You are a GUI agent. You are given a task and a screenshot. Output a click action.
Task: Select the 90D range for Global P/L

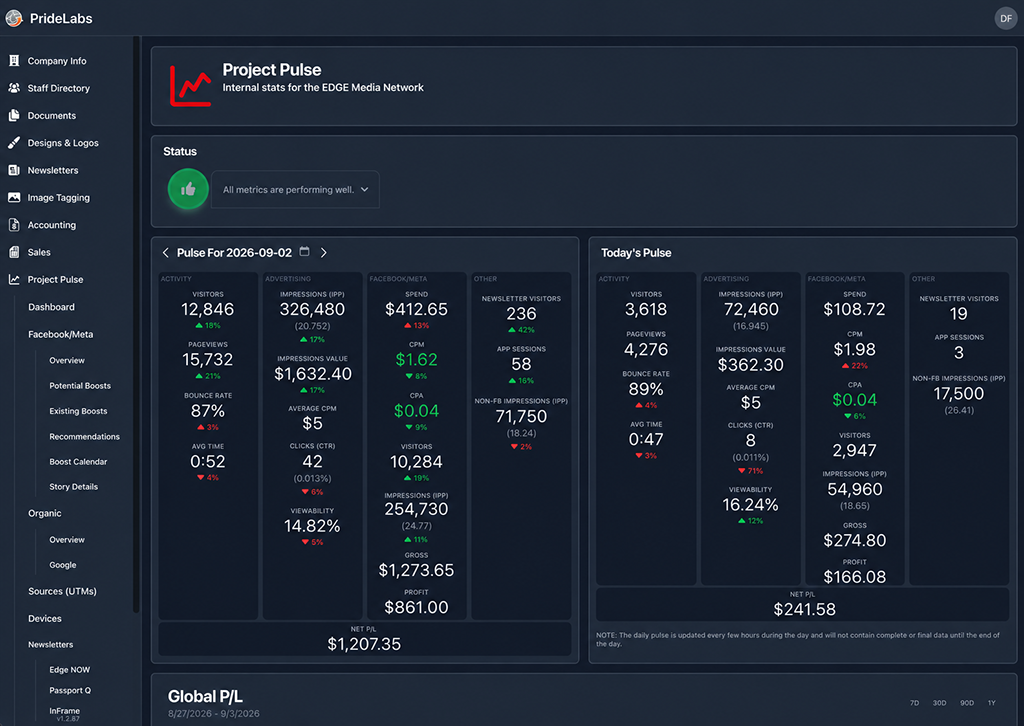click(967, 703)
